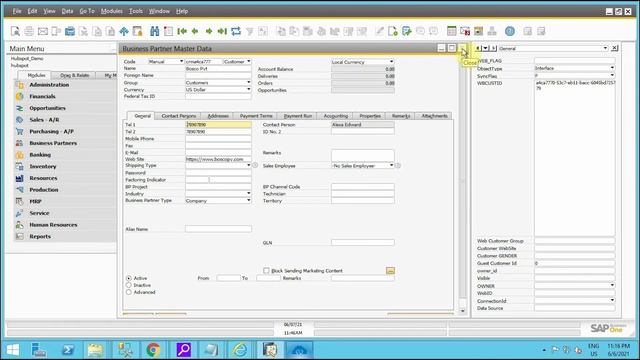The width and height of the screenshot is (640, 360).
Task: Open Business Partners module
Action: 53,143
